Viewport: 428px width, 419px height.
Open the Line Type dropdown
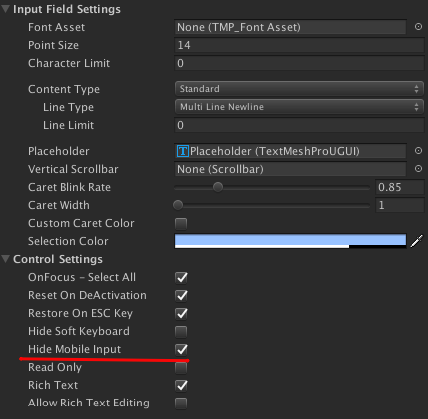pos(299,107)
